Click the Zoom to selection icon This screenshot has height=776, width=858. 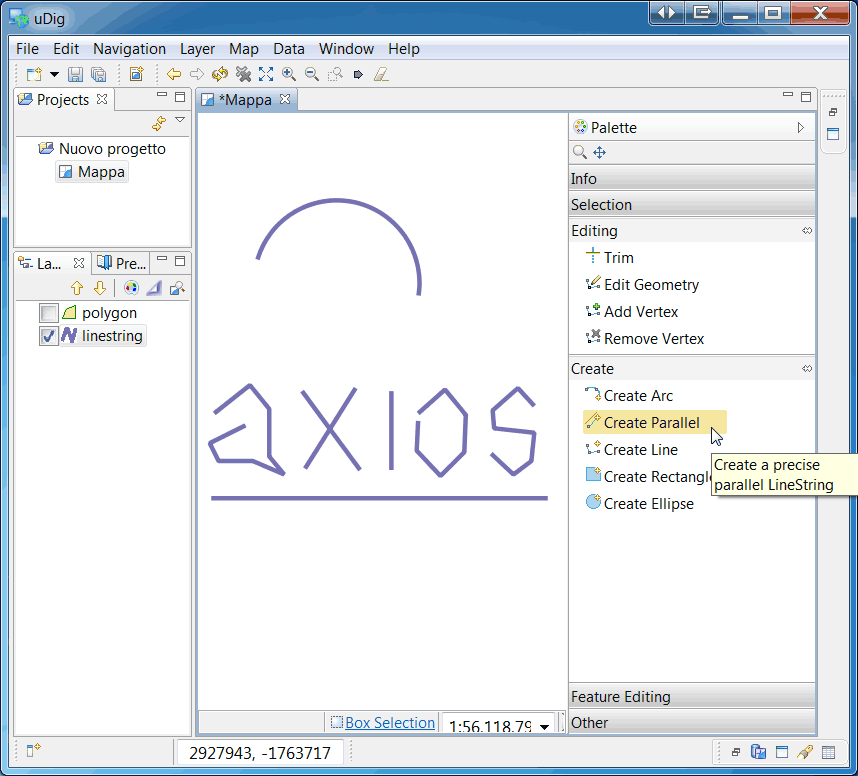(x=335, y=74)
